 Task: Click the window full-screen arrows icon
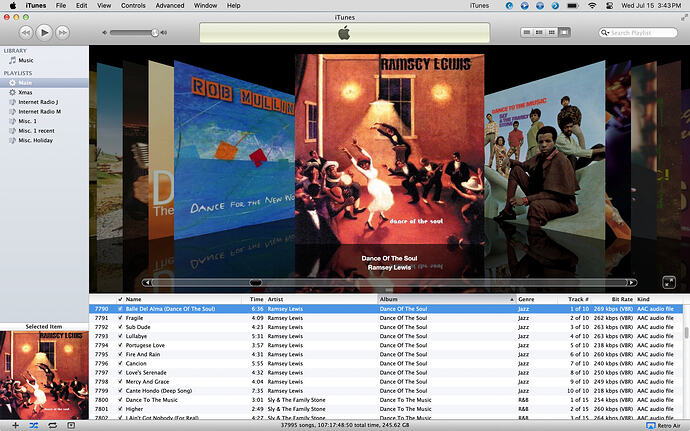(684, 17)
